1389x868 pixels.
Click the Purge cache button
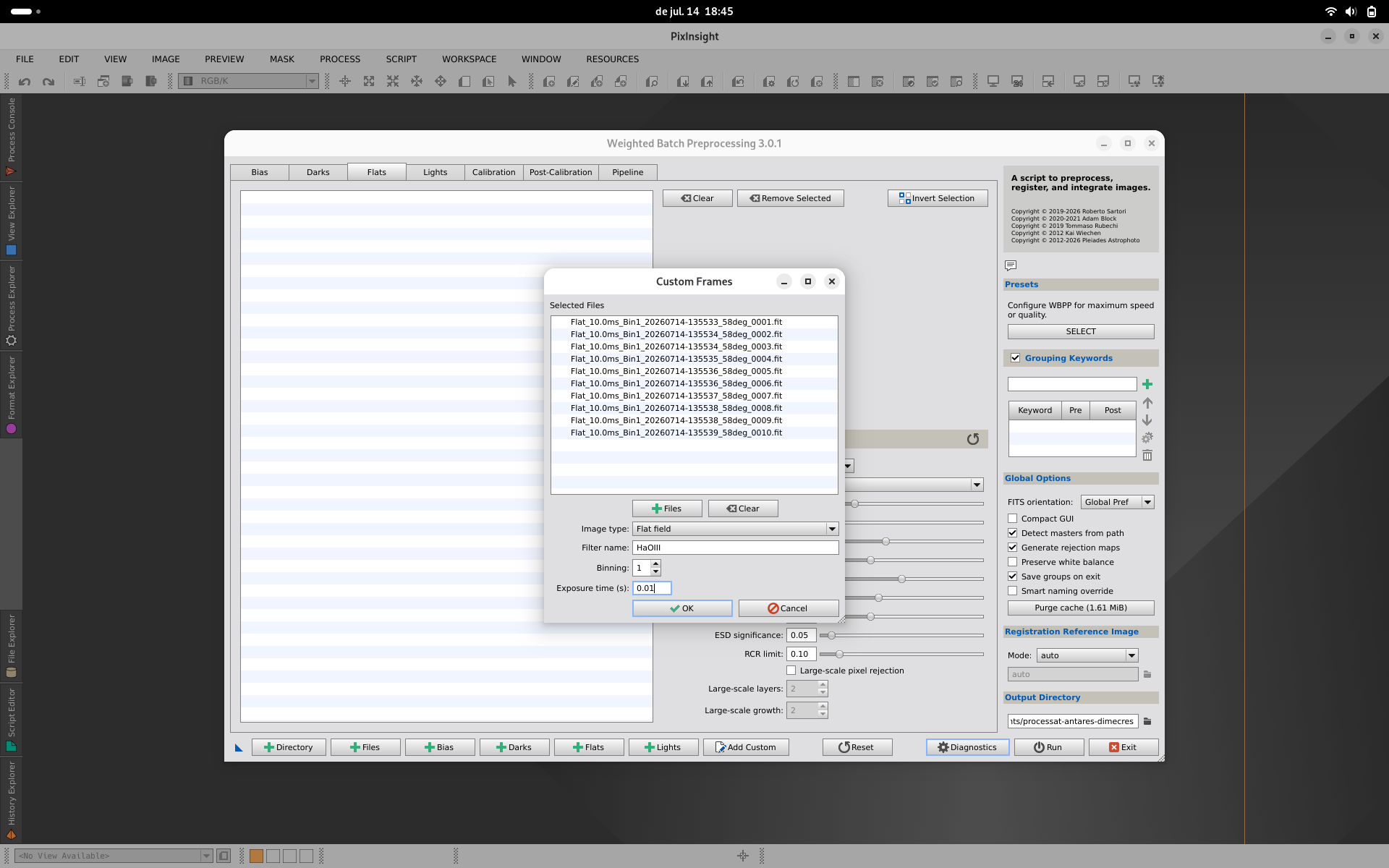1081,608
